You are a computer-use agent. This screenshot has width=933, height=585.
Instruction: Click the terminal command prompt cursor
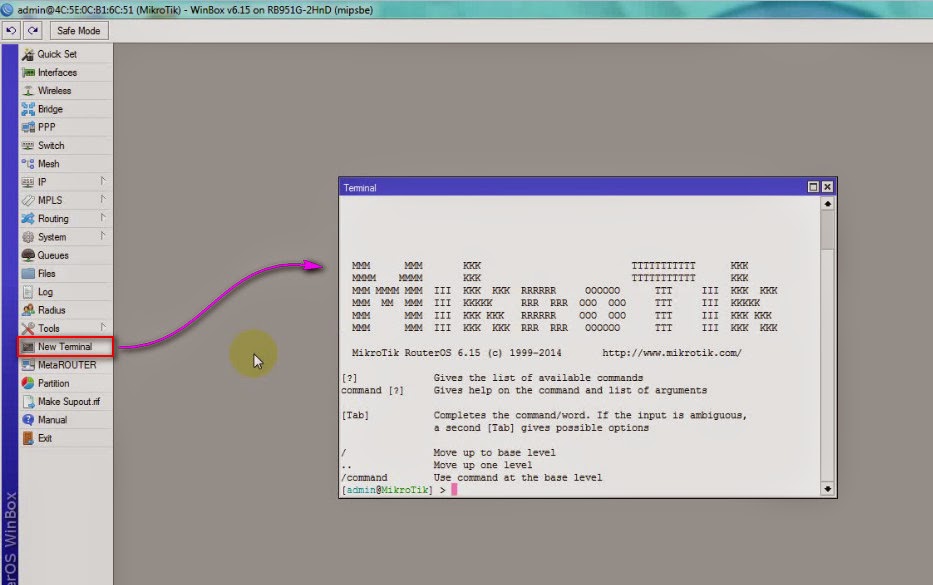tap(454, 490)
